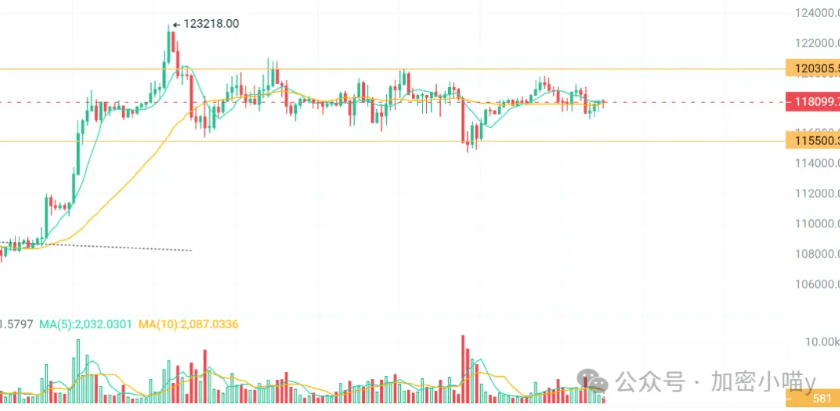The width and height of the screenshot is (840, 411).
Task: Click the 112000 price axis label
Action: click(x=815, y=193)
